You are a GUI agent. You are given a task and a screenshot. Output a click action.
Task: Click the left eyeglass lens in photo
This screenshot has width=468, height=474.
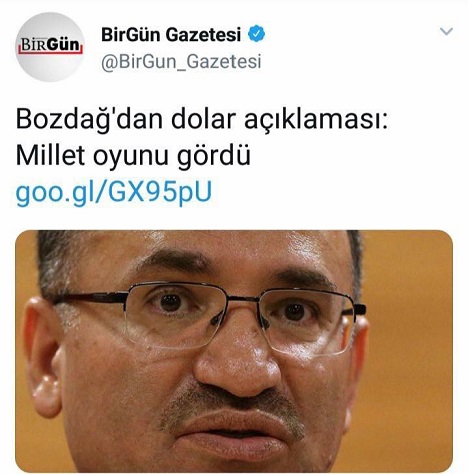point(175,315)
